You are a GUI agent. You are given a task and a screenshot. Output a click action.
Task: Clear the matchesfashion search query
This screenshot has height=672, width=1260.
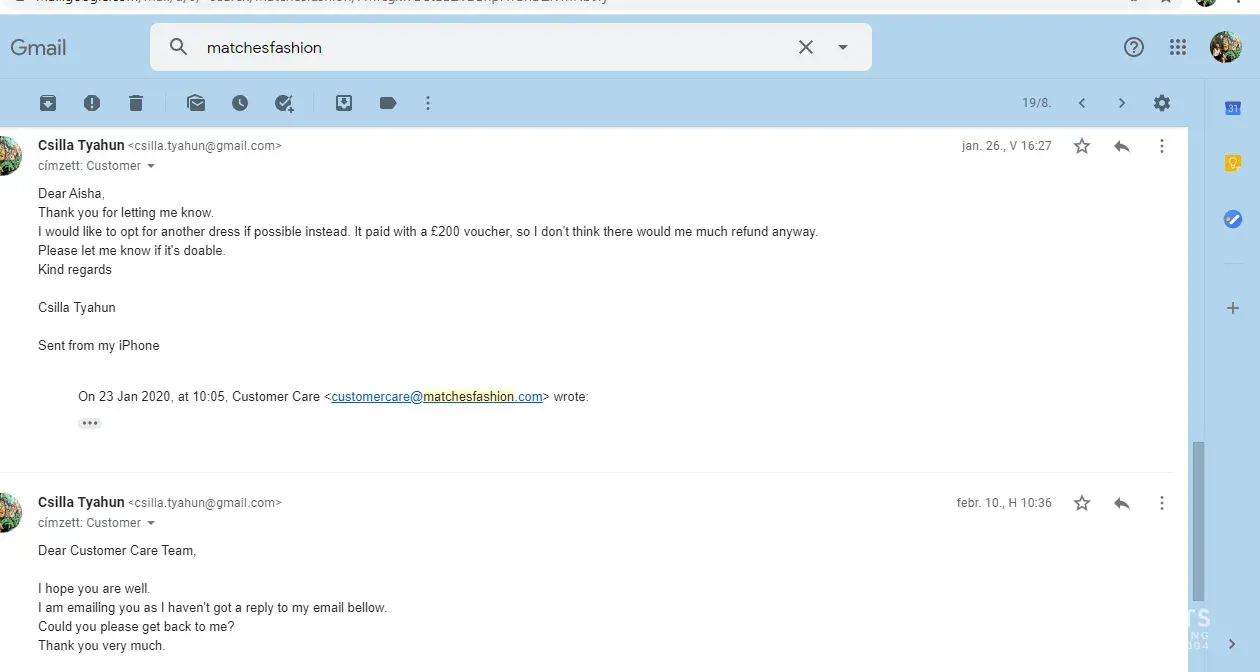[x=806, y=47]
